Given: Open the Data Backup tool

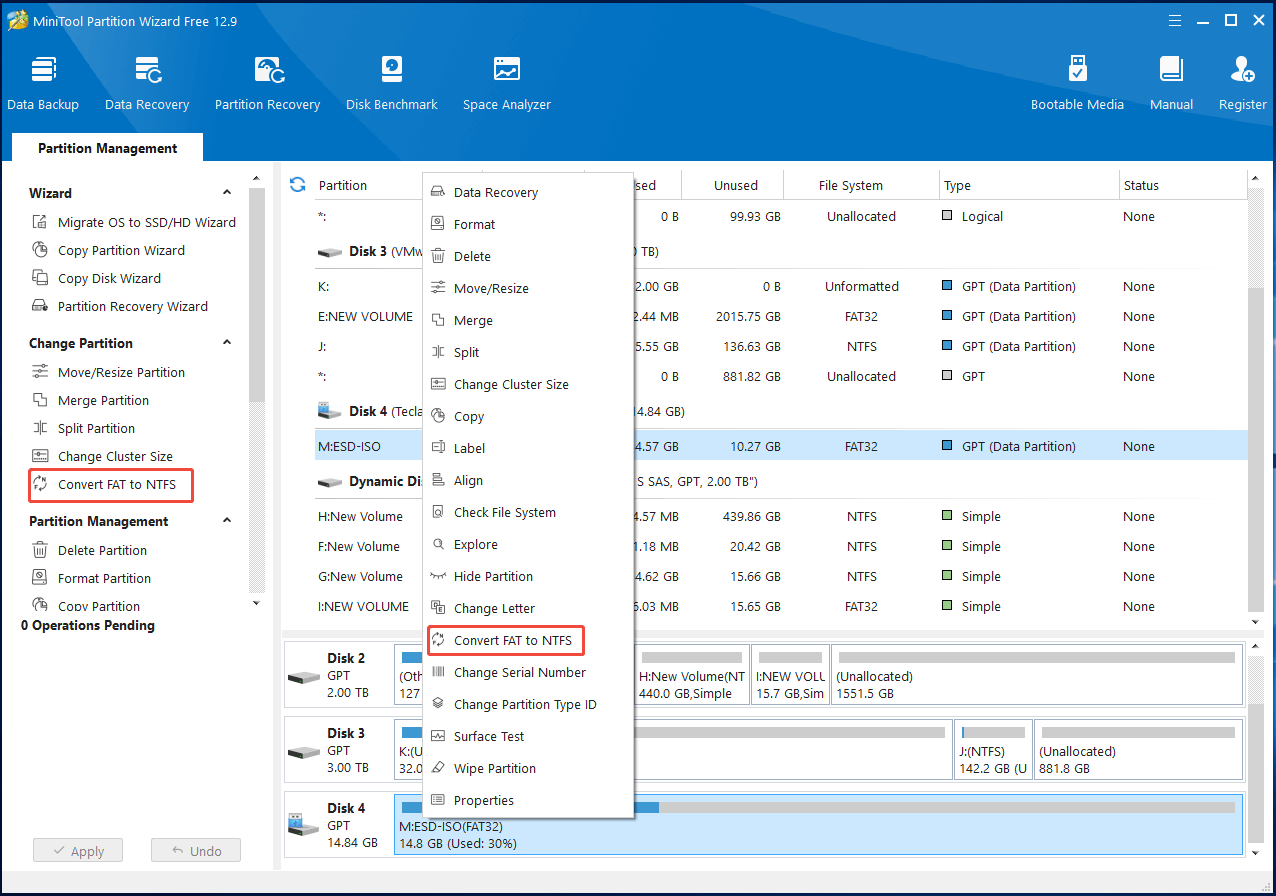Looking at the screenshot, I should [x=43, y=84].
